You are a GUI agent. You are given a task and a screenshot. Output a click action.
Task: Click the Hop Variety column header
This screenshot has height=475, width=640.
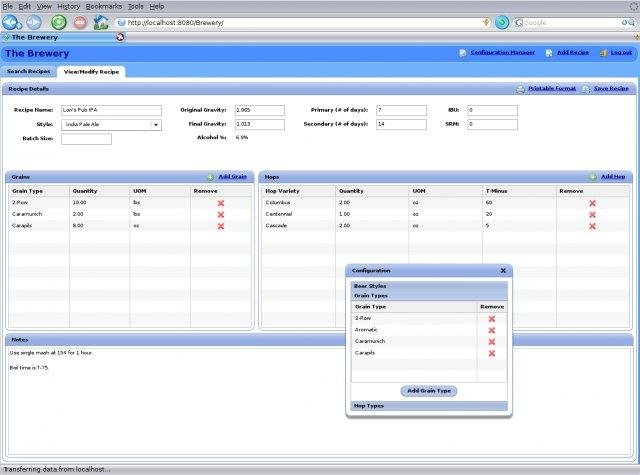pos(298,191)
